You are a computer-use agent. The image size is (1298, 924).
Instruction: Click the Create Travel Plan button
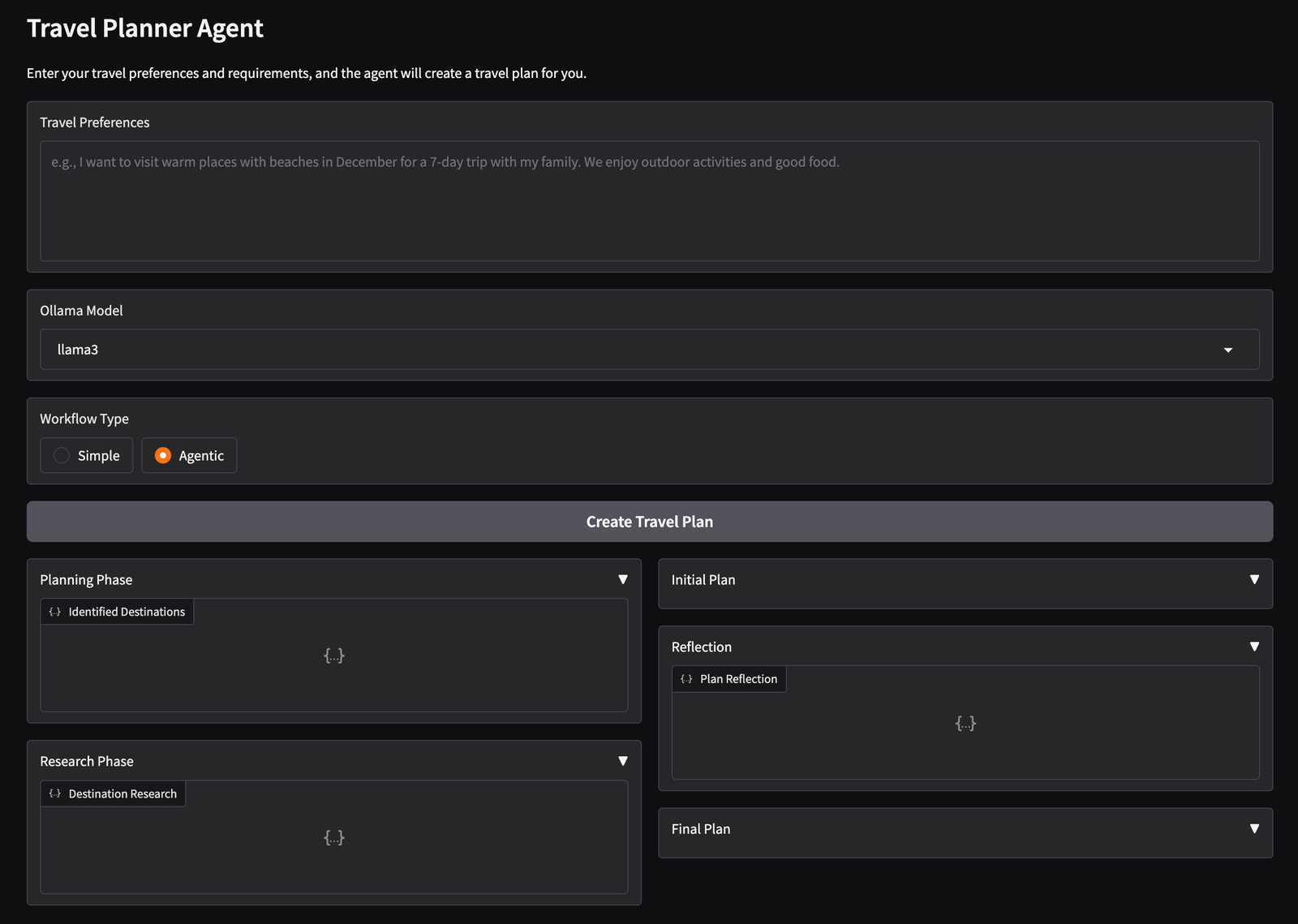click(x=649, y=522)
